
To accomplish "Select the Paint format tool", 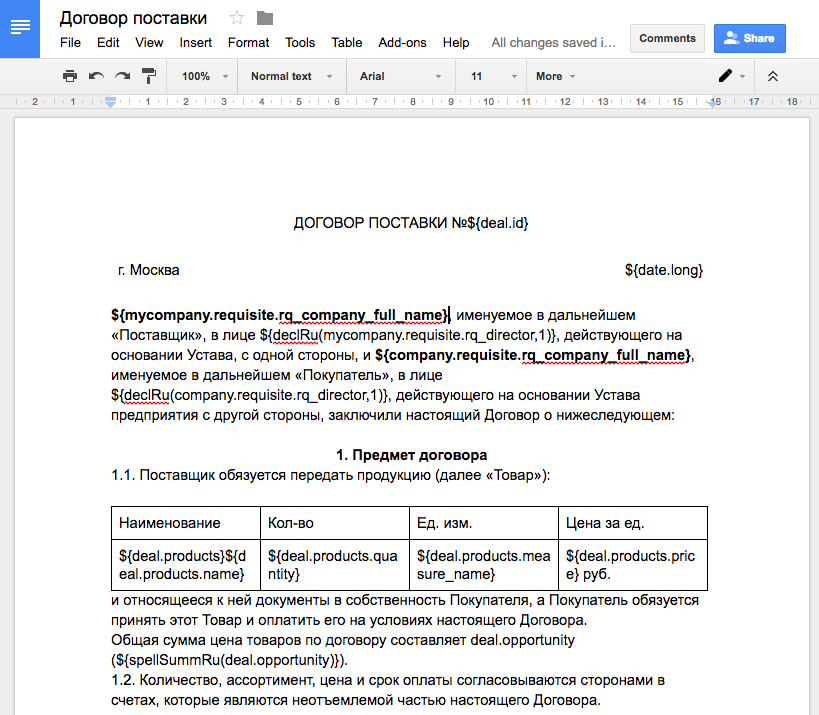I will 149,76.
